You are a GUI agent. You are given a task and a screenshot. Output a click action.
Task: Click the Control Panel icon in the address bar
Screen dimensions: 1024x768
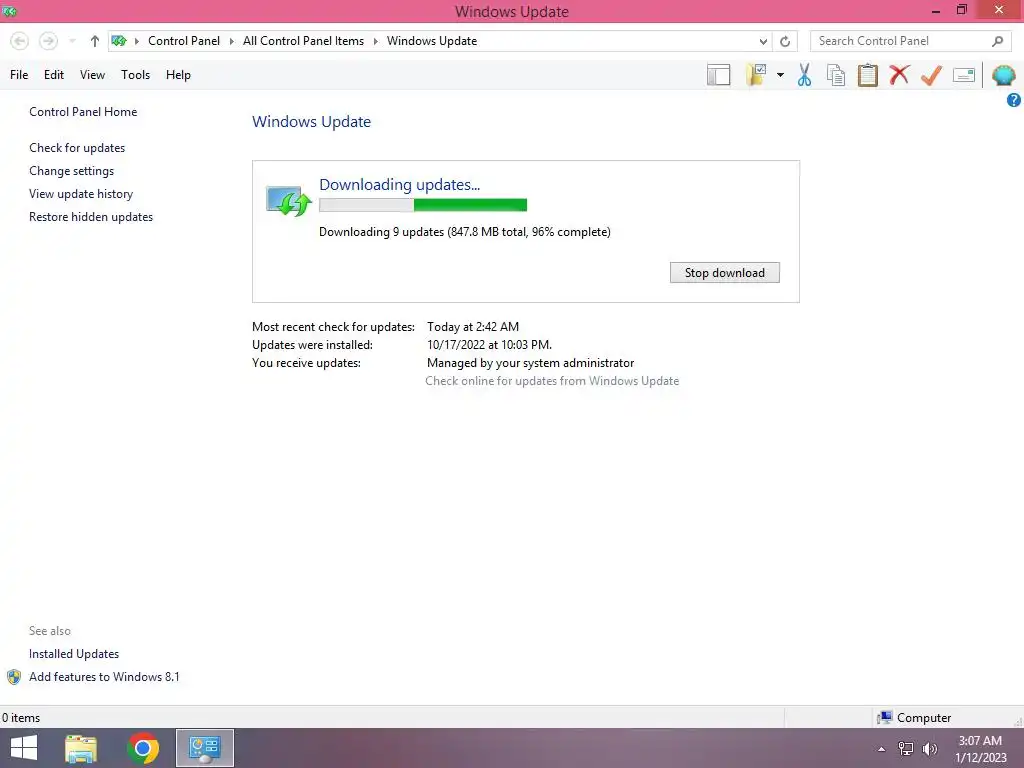(119, 41)
